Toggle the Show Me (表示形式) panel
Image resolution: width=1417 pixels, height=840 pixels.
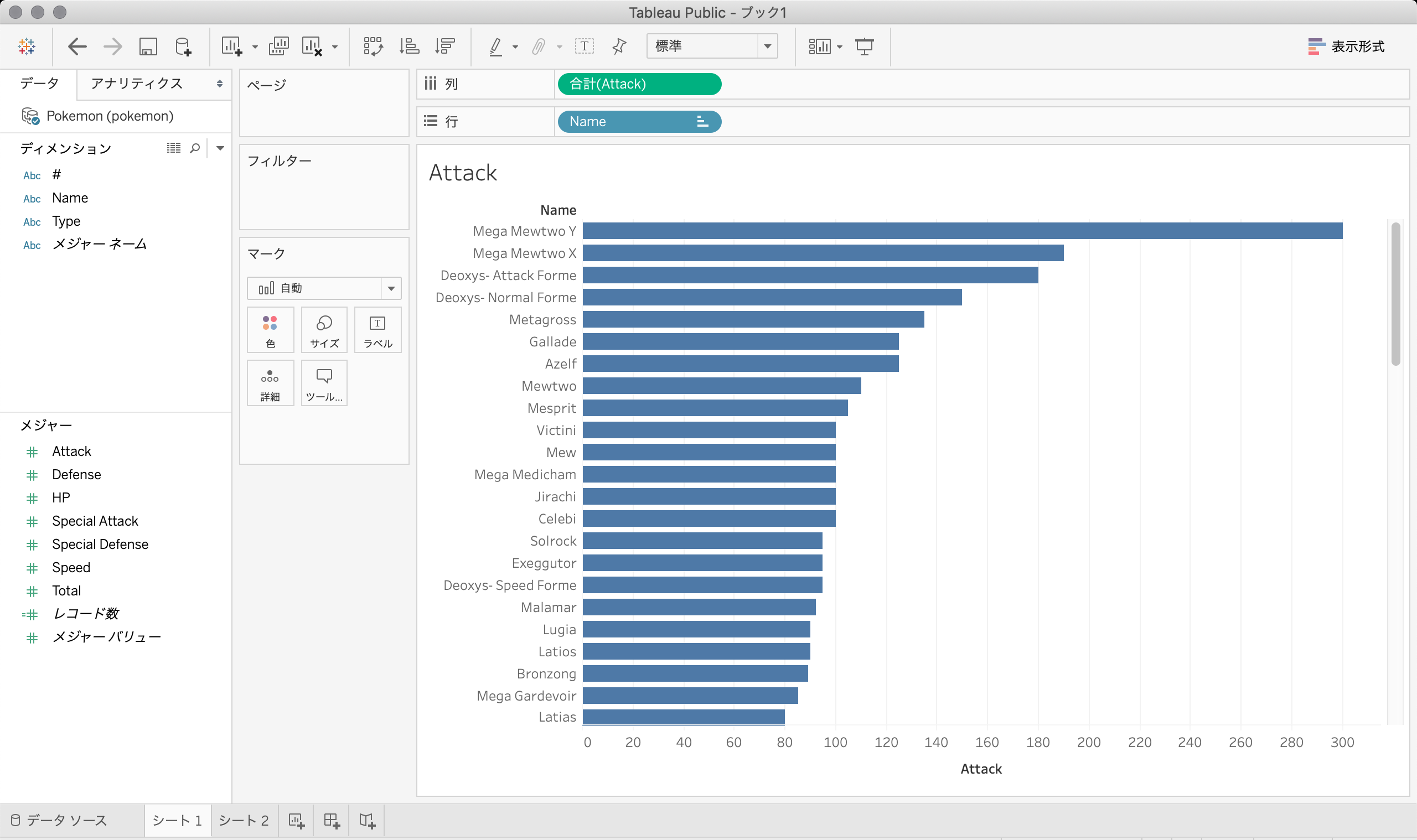pyautogui.click(x=1346, y=46)
